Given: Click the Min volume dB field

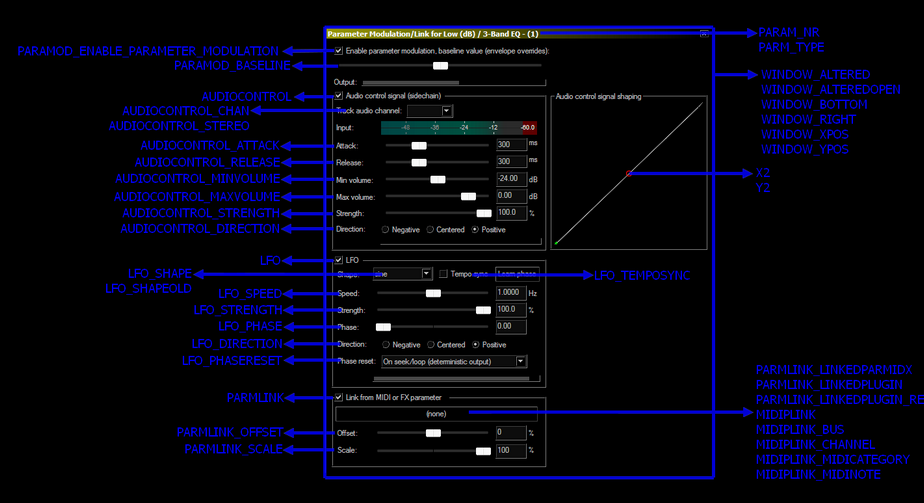Looking at the screenshot, I should (511, 179).
